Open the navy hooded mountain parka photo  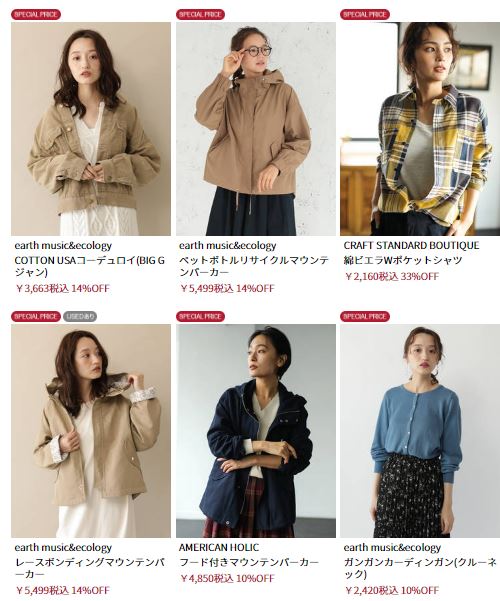tap(256, 431)
